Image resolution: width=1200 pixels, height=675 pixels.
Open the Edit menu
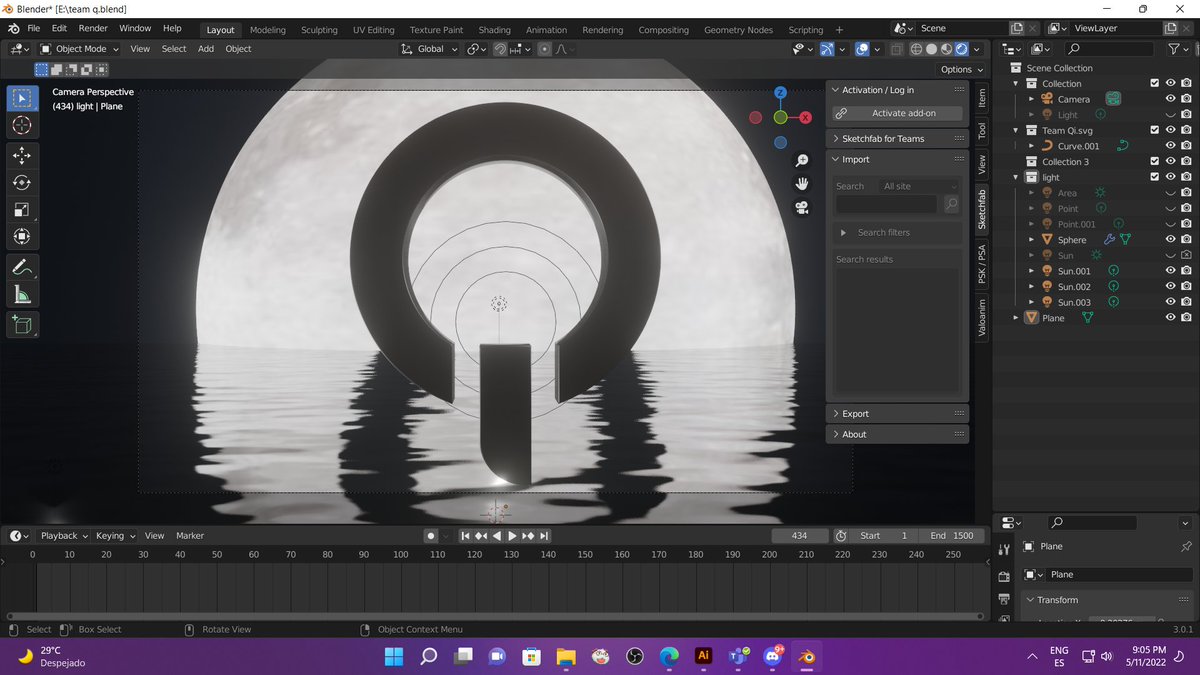(x=59, y=29)
